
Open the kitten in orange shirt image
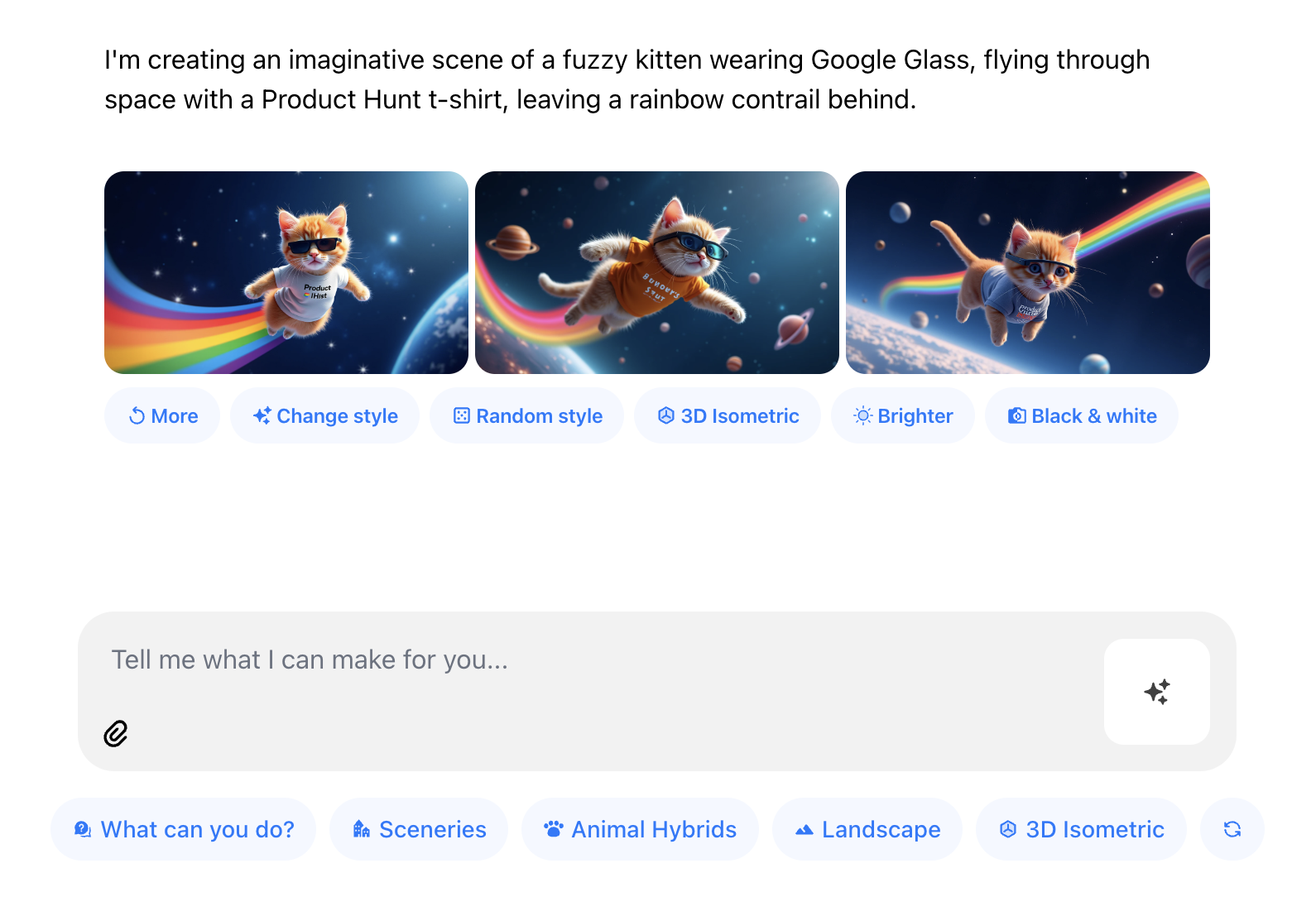tap(657, 272)
